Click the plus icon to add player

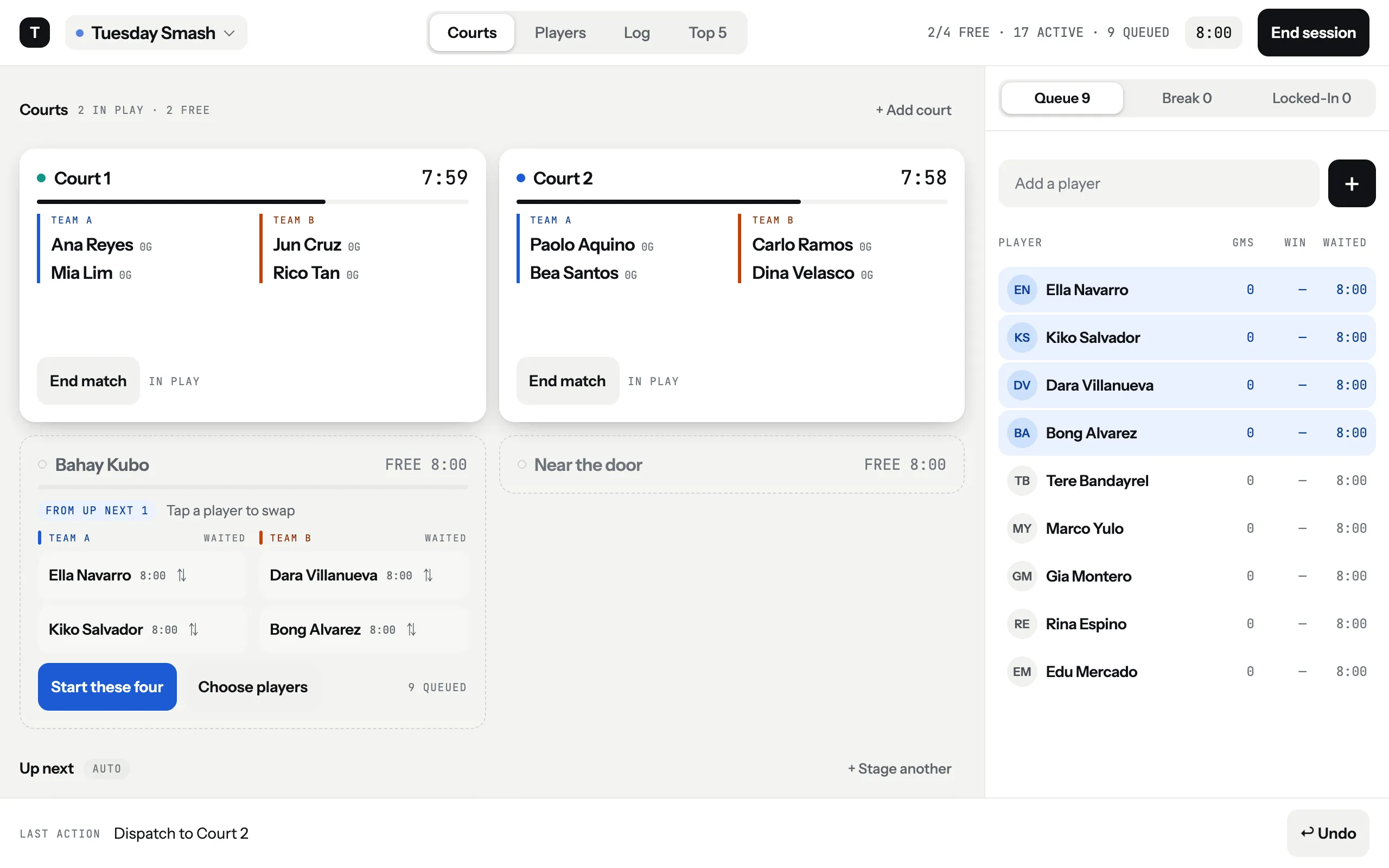click(1352, 184)
